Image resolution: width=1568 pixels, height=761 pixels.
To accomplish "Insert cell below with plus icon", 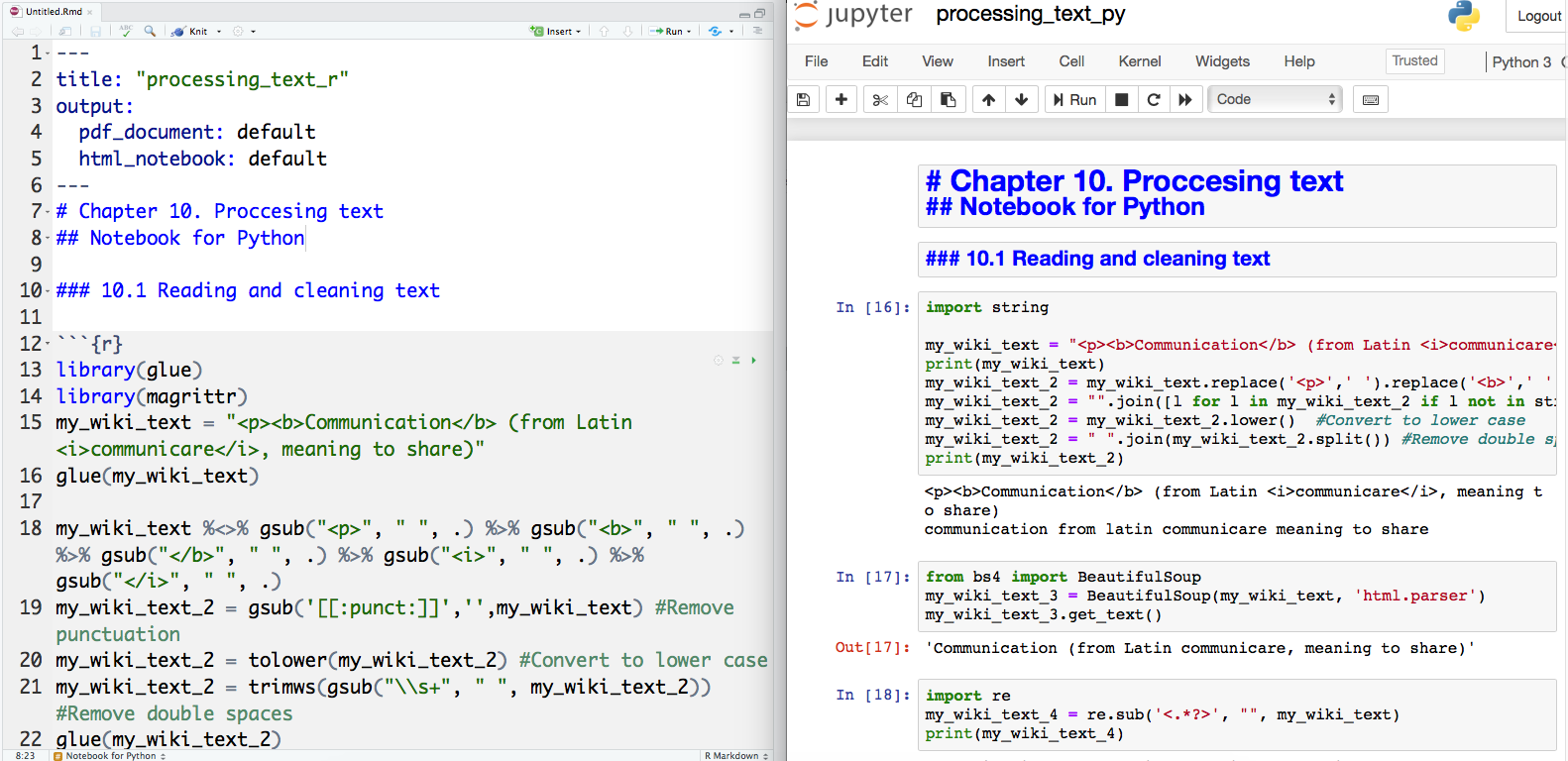I will [x=841, y=99].
